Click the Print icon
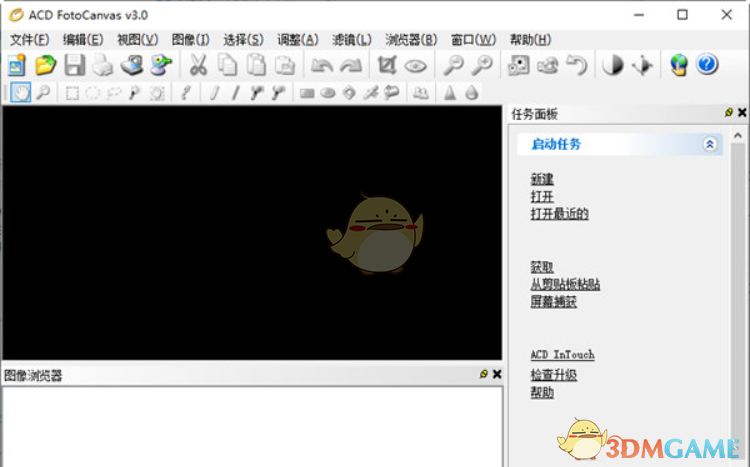The width and height of the screenshot is (750, 467). coord(103,65)
